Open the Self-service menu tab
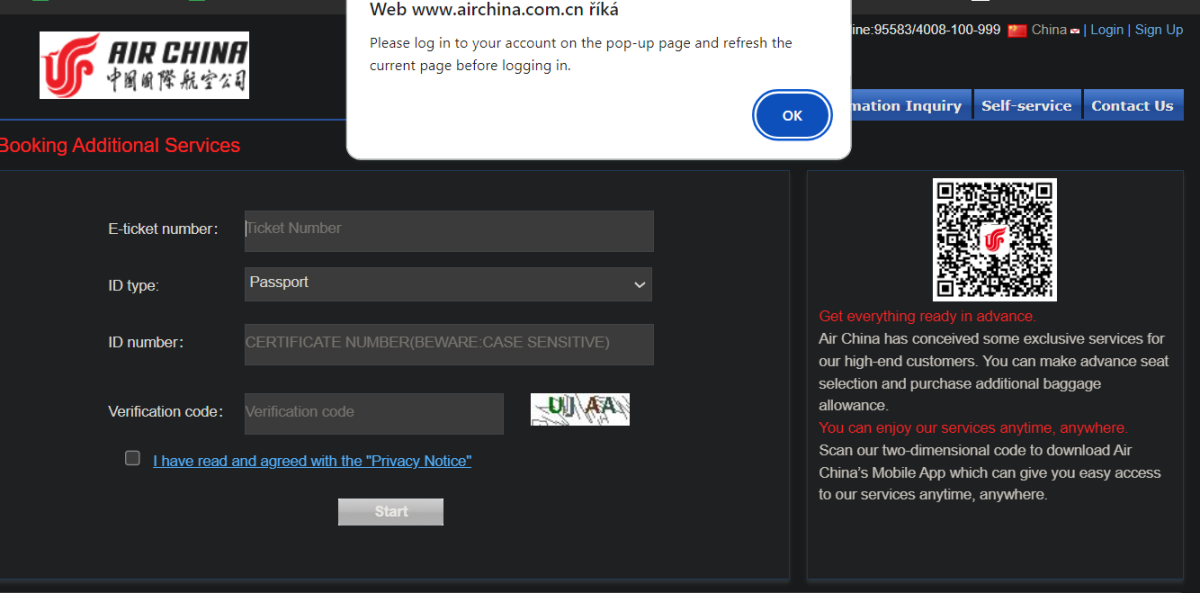This screenshot has height=593, width=1200. coord(1026,105)
